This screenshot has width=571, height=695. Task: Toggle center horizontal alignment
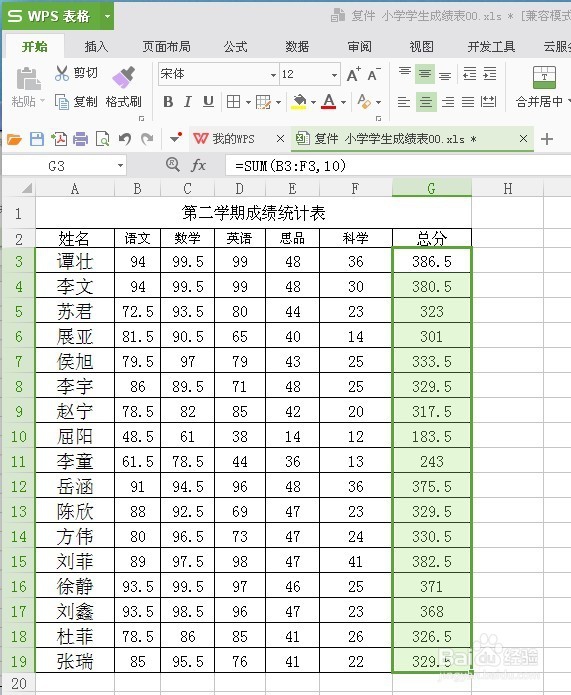[x=426, y=102]
